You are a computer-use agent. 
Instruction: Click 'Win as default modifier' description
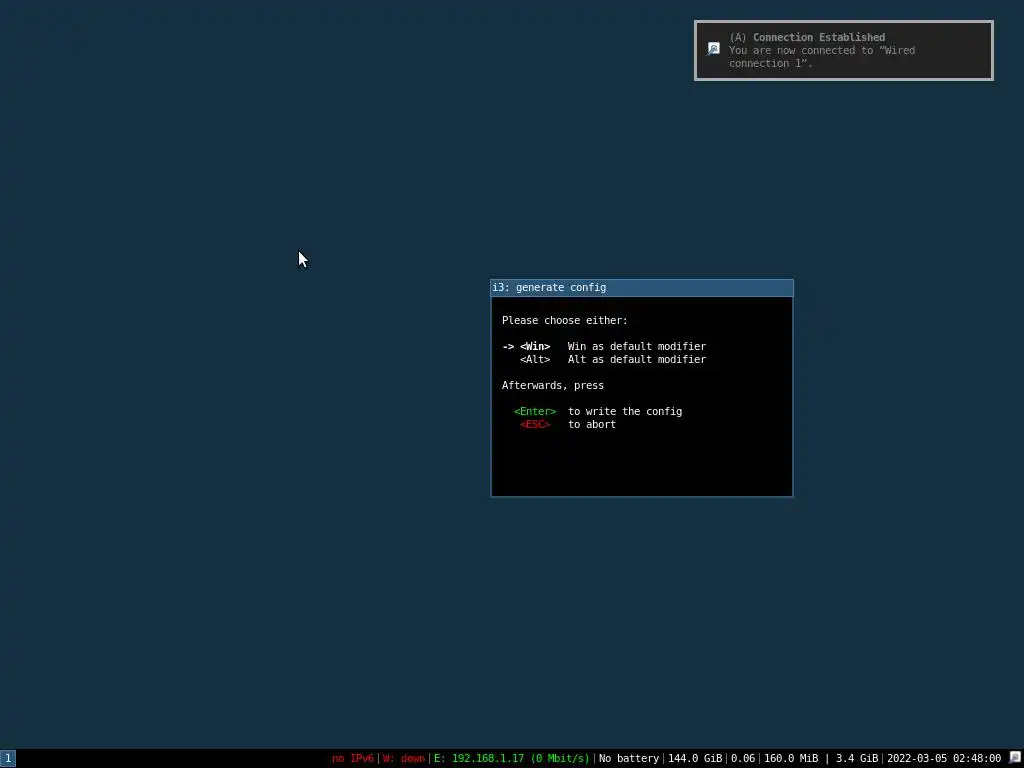(637, 346)
